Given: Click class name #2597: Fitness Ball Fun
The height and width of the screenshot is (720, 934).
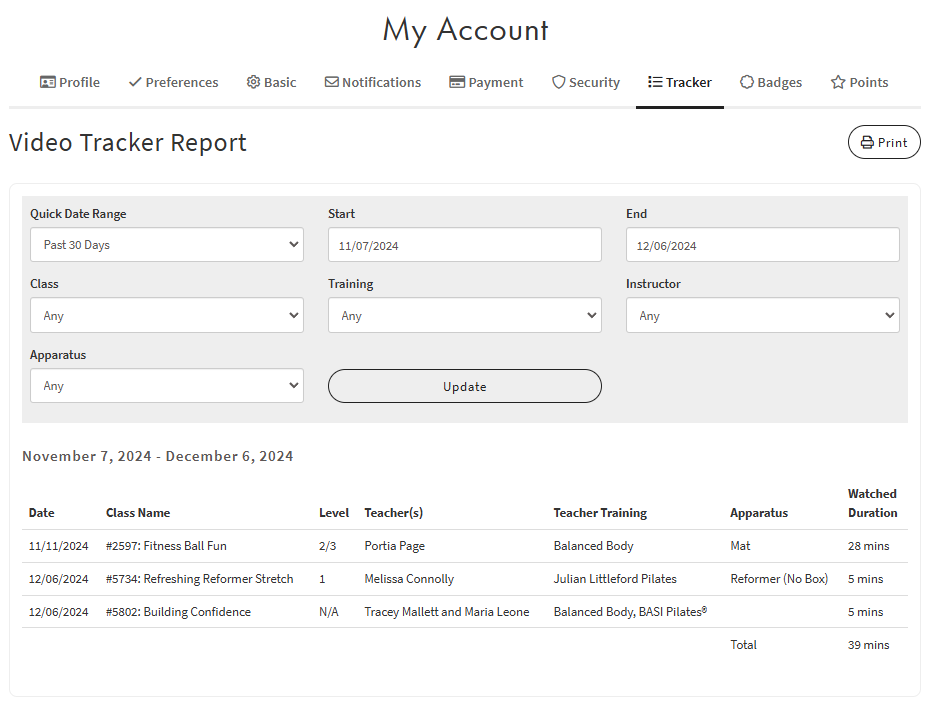Looking at the screenshot, I should click(166, 546).
